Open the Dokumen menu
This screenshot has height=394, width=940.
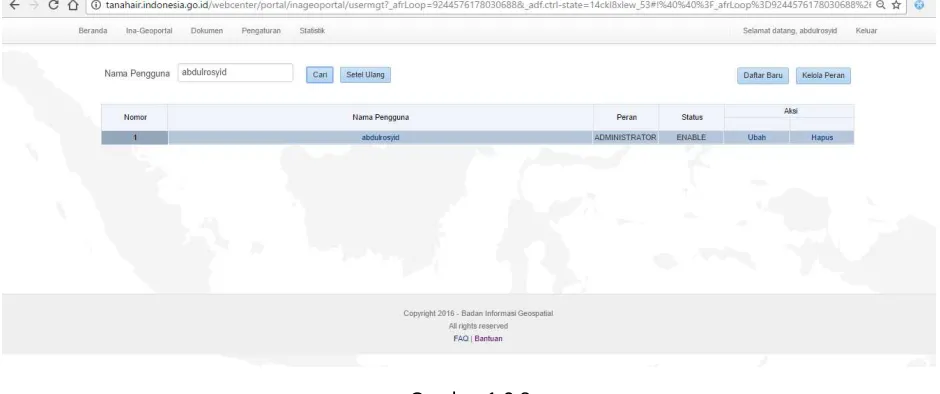207,31
